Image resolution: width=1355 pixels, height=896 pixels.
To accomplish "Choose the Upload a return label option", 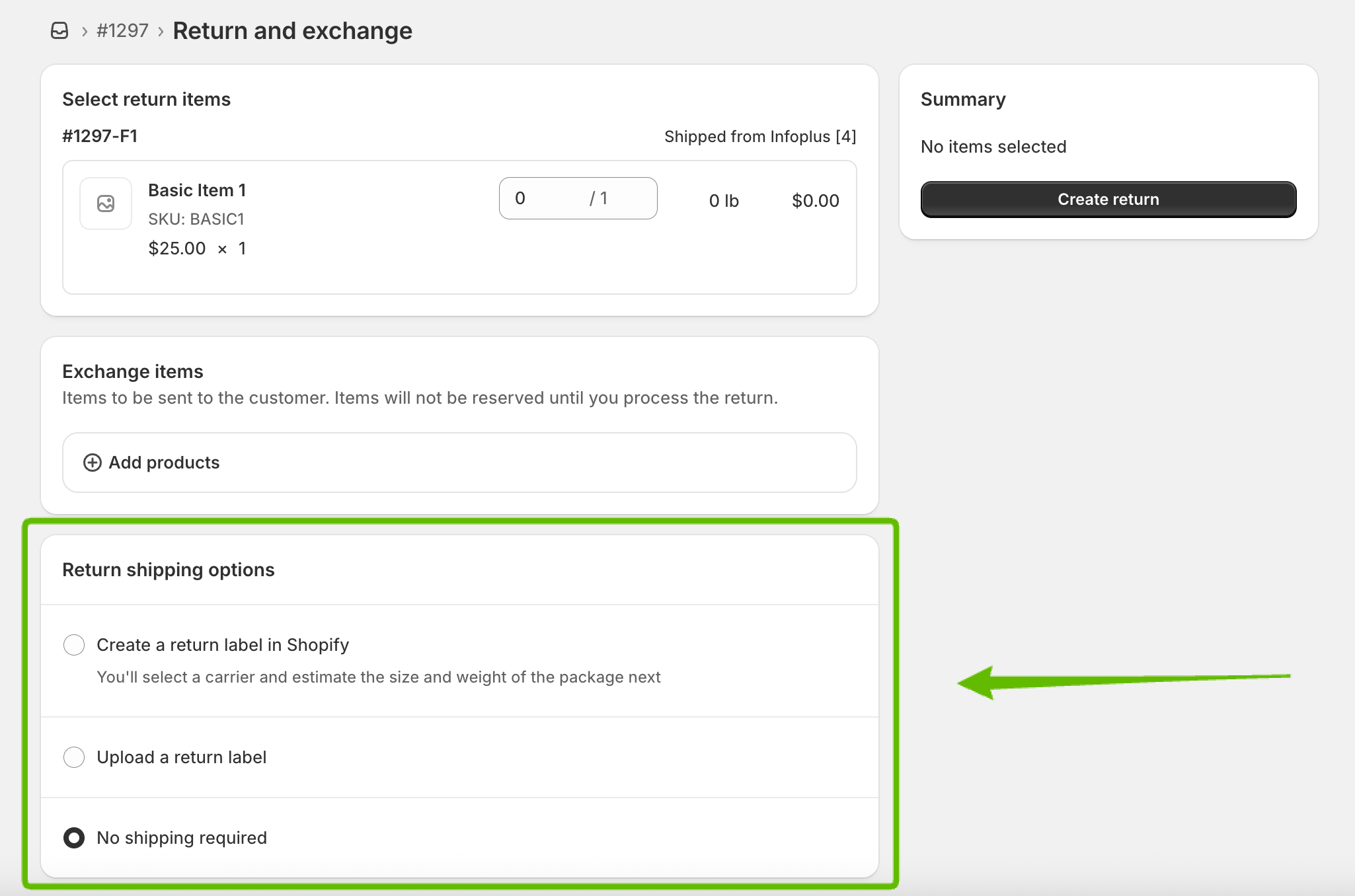I will tap(74, 757).
